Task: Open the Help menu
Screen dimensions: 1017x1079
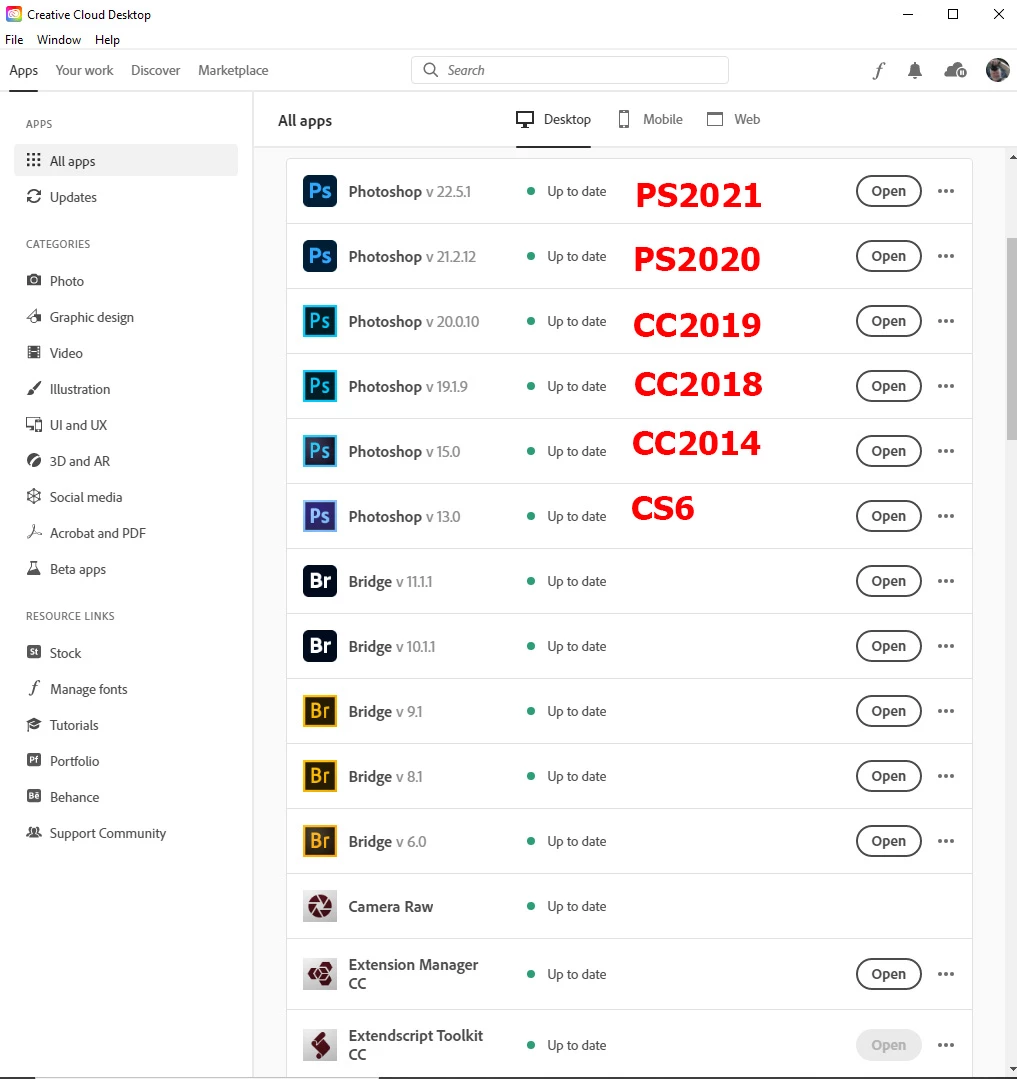Action: (x=107, y=40)
